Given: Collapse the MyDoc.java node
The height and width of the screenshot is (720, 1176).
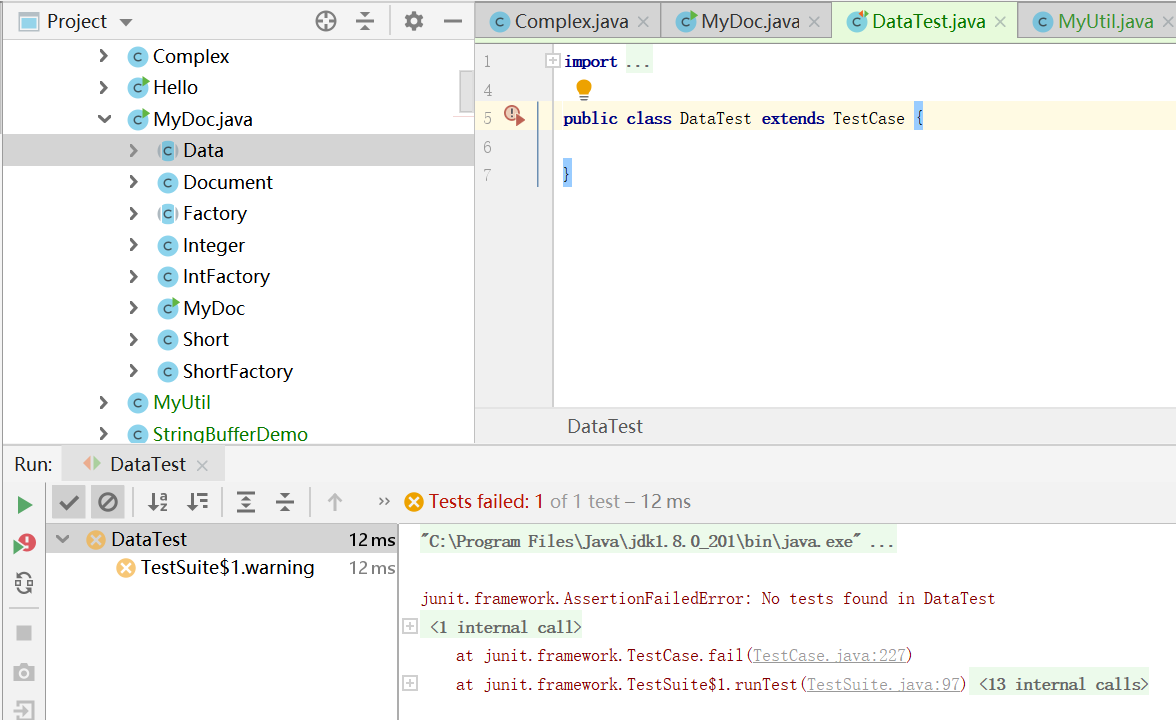Looking at the screenshot, I should tap(104, 119).
